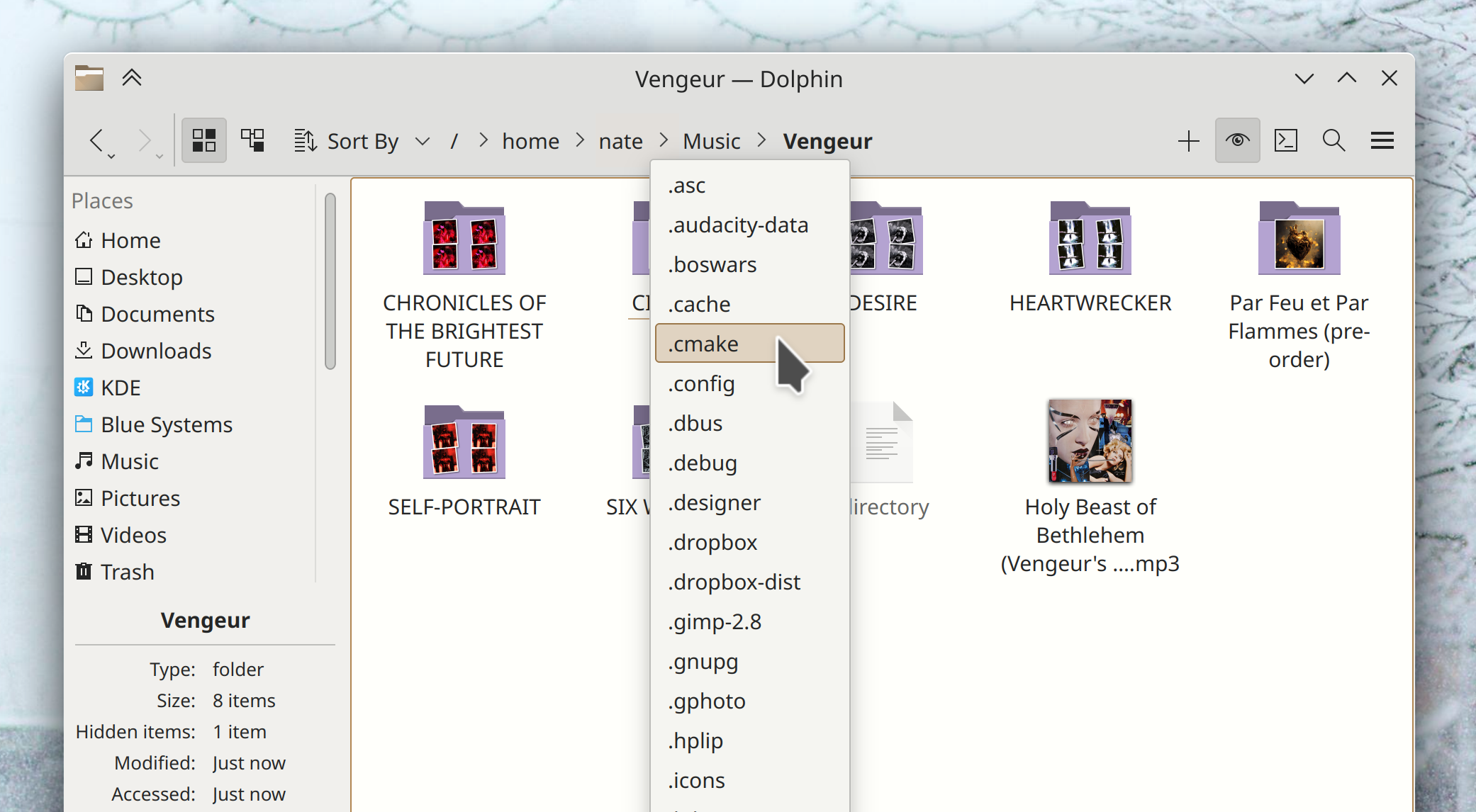Image resolution: width=1476 pixels, height=812 pixels.
Task: Expand the Sort By dropdown
Action: pos(362,141)
